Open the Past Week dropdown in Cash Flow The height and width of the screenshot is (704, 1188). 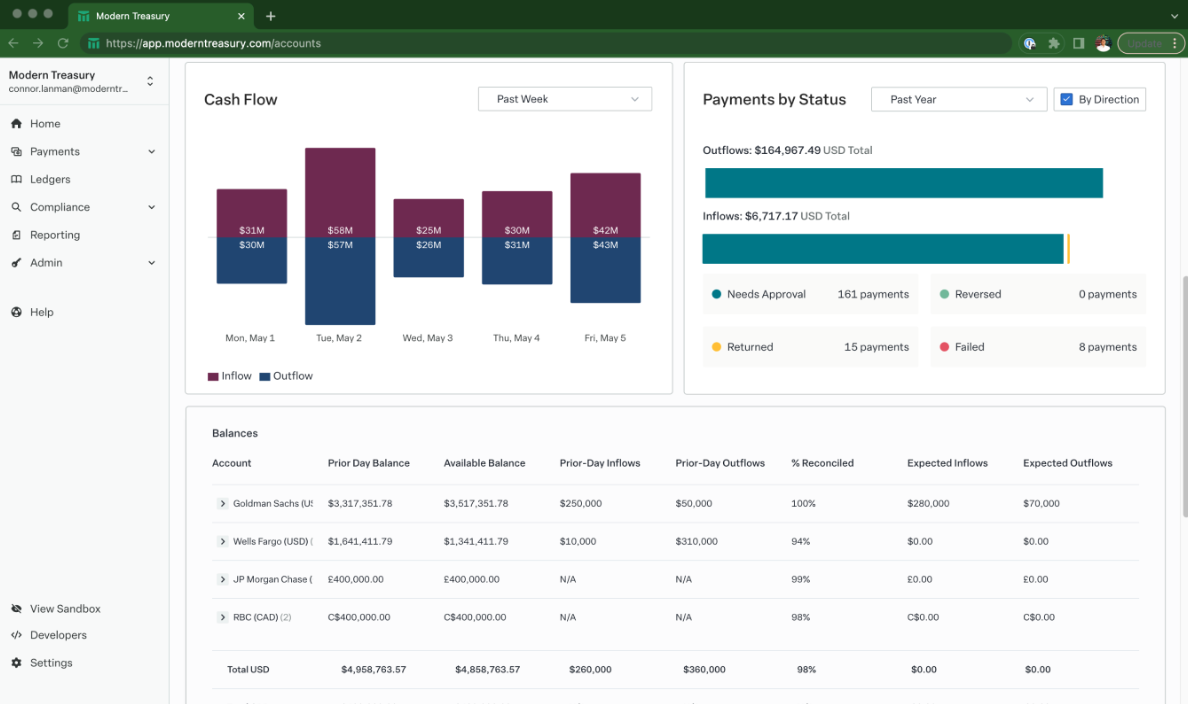click(x=564, y=99)
